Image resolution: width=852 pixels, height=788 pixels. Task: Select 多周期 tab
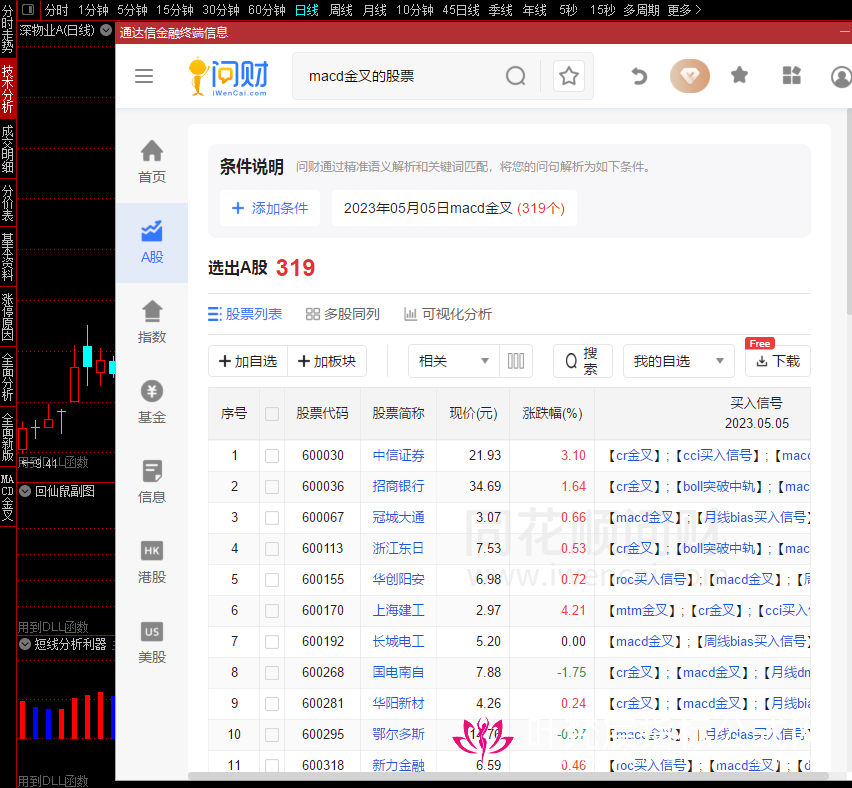pyautogui.click(x=641, y=10)
